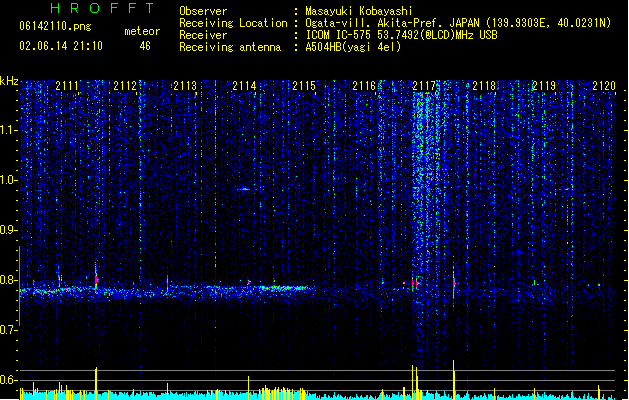Click the 2113 time marker

click(x=185, y=86)
